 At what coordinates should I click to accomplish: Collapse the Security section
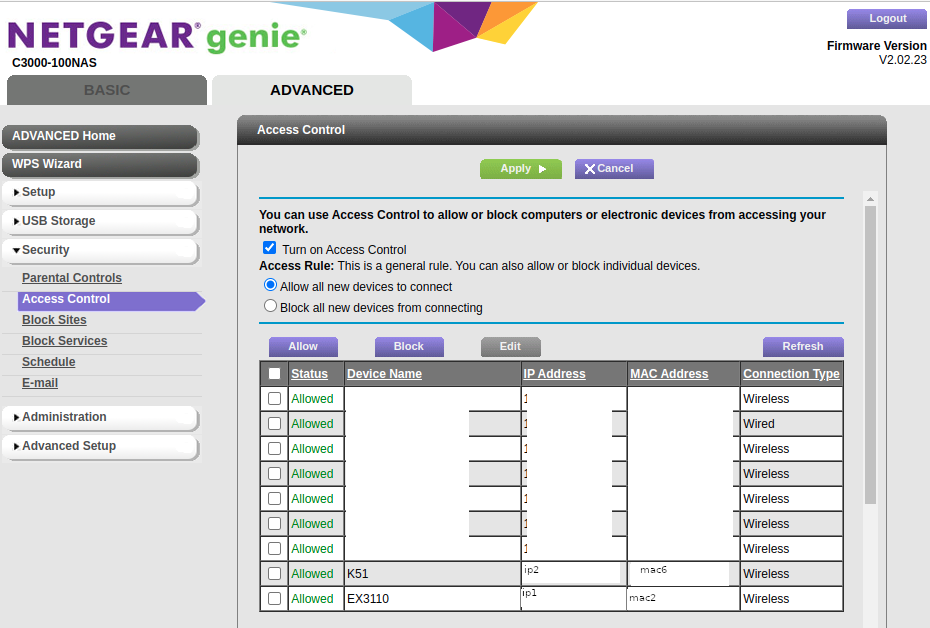(x=100, y=250)
